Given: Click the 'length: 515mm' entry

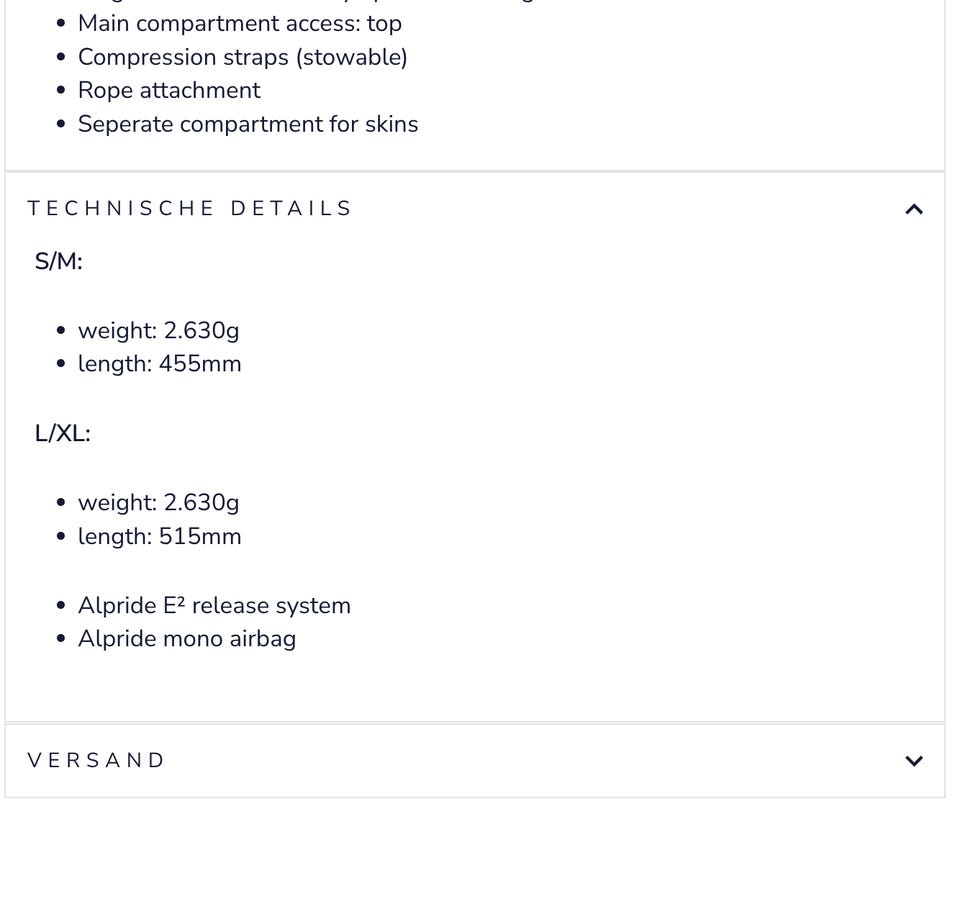Looking at the screenshot, I should (x=160, y=536).
